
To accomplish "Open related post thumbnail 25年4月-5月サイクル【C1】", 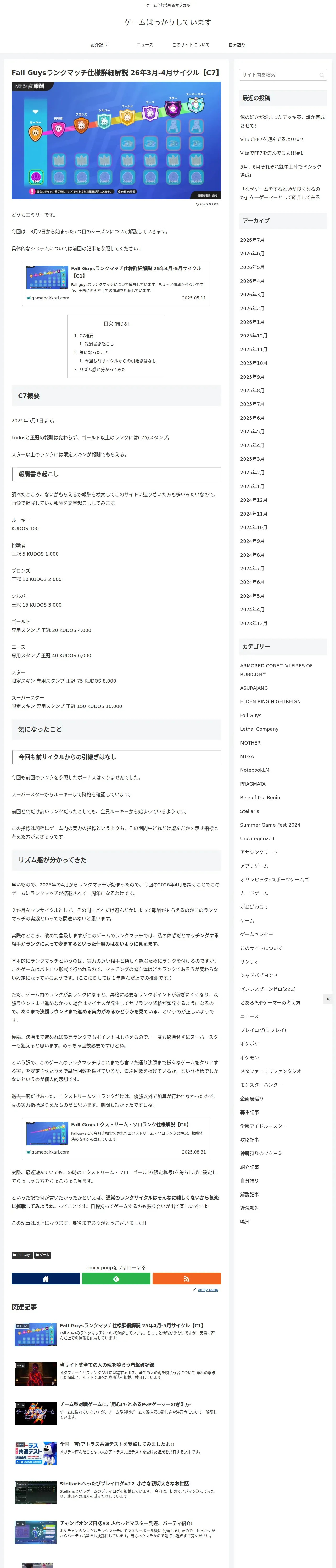I will coord(35,1334).
